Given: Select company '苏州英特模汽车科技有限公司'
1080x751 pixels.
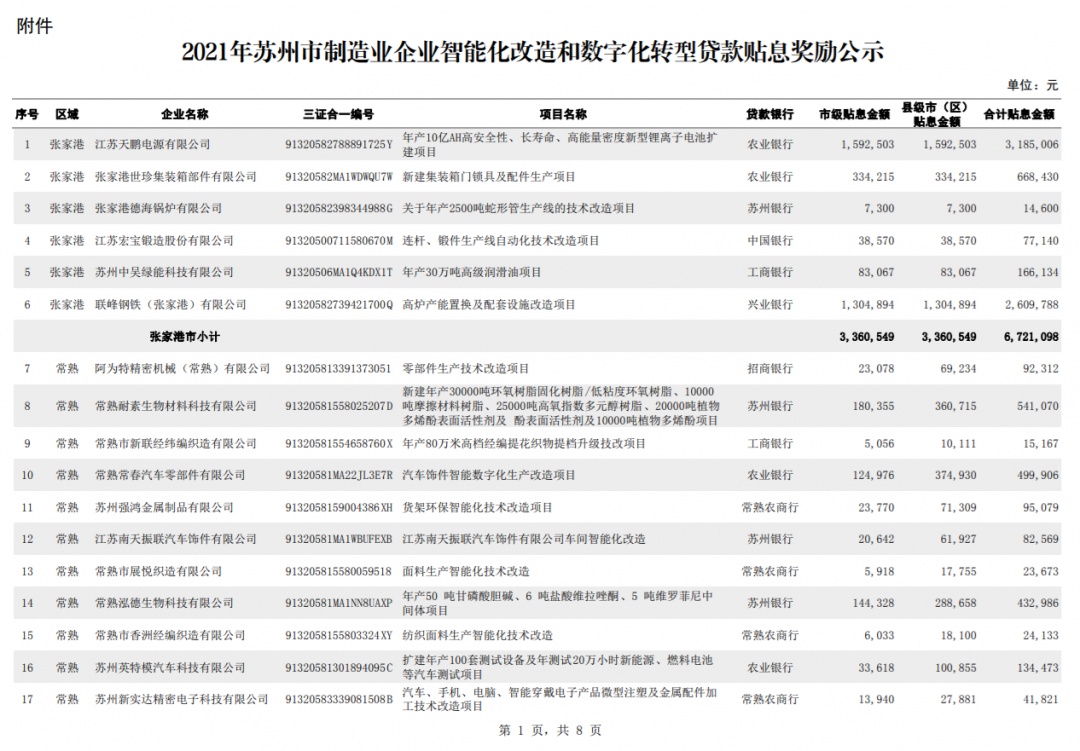Looking at the screenshot, I should (170, 668).
